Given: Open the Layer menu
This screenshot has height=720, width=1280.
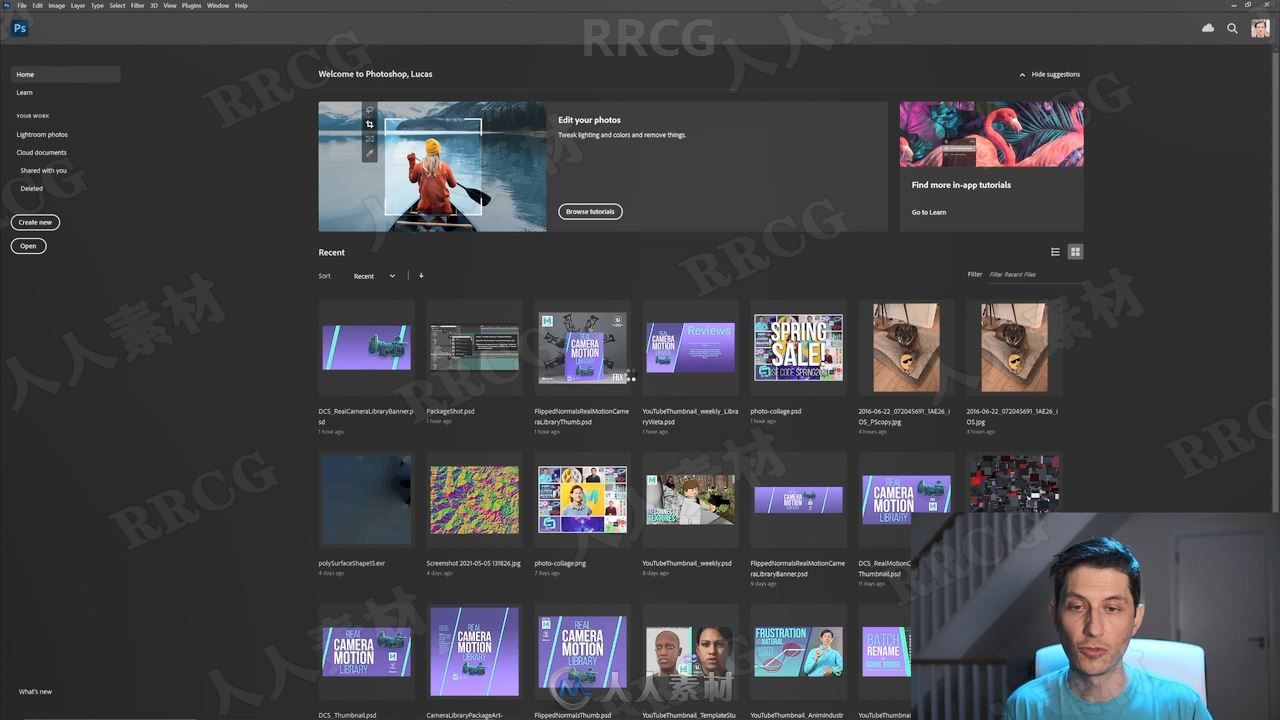Looking at the screenshot, I should pos(78,5).
